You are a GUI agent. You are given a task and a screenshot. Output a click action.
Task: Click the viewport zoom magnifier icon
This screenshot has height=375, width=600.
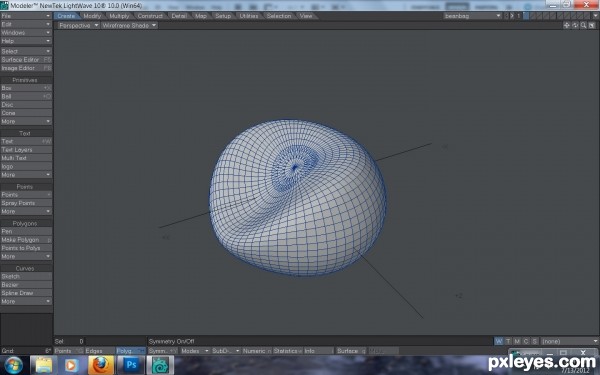(x=584, y=25)
